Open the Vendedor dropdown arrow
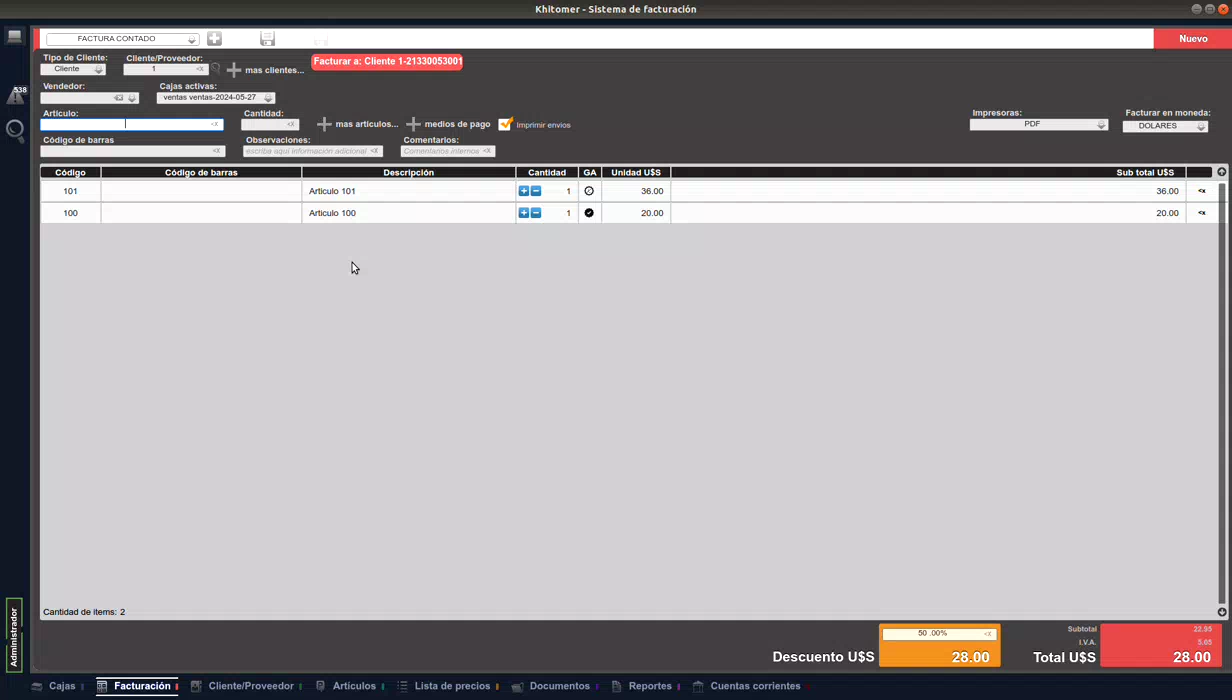Viewport: 1232px width, 700px height. tap(132, 98)
